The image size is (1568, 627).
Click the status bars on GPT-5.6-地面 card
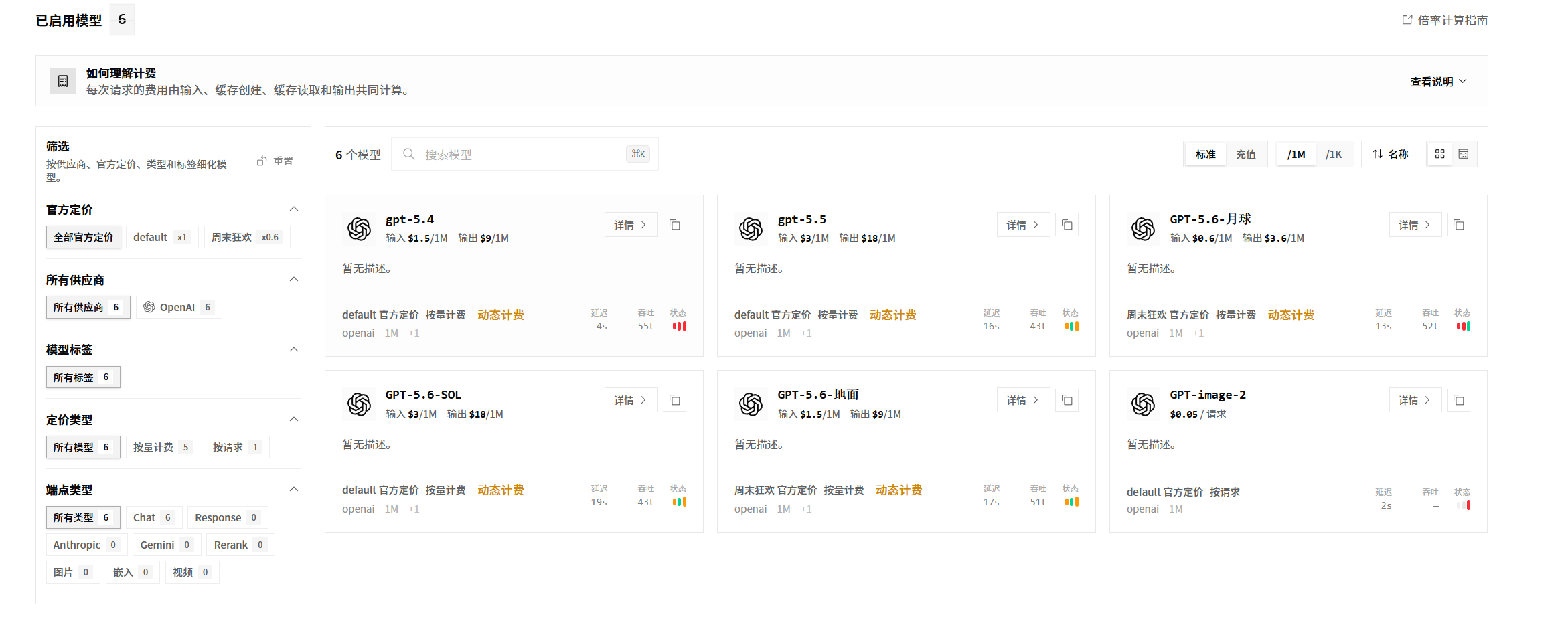1072,502
